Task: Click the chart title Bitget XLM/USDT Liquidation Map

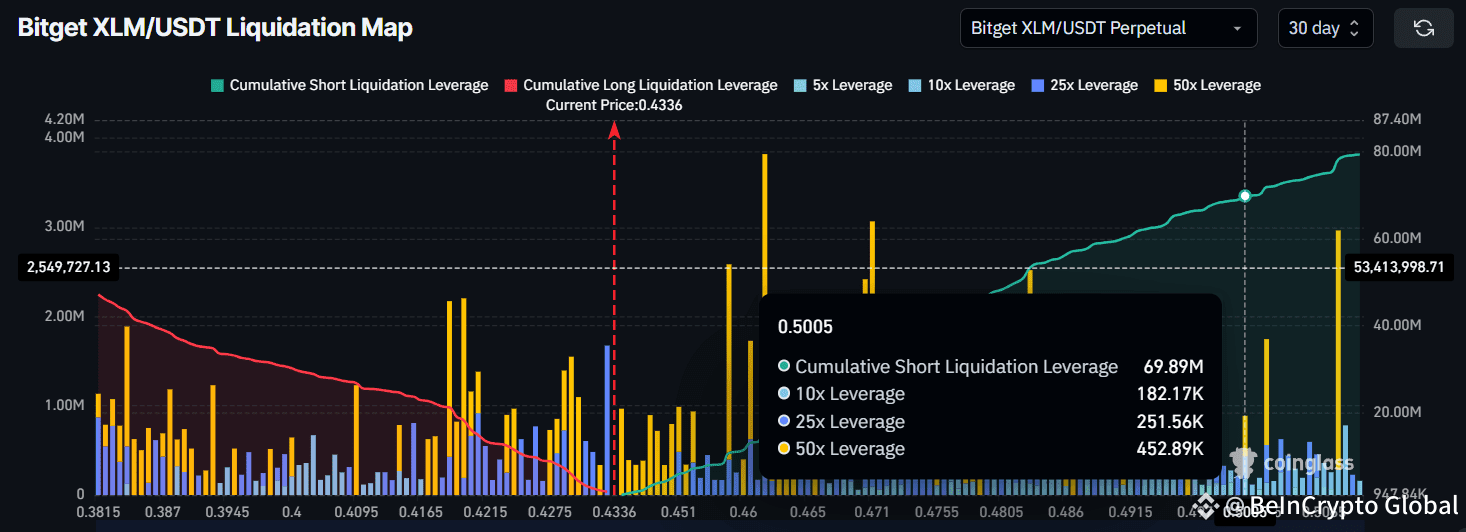Action: (x=215, y=27)
